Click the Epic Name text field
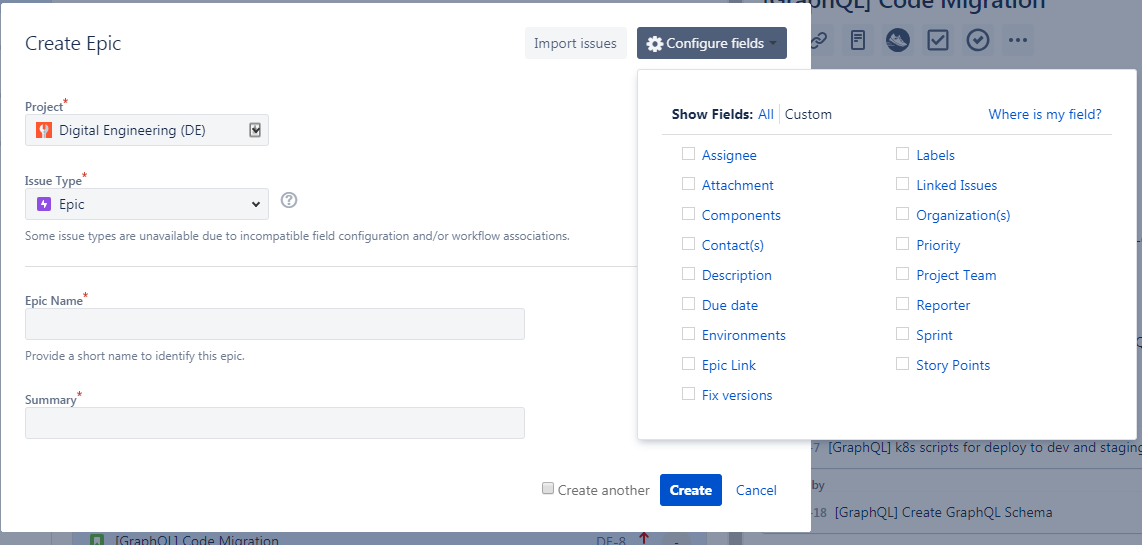This screenshot has height=545, width=1142. [x=275, y=324]
